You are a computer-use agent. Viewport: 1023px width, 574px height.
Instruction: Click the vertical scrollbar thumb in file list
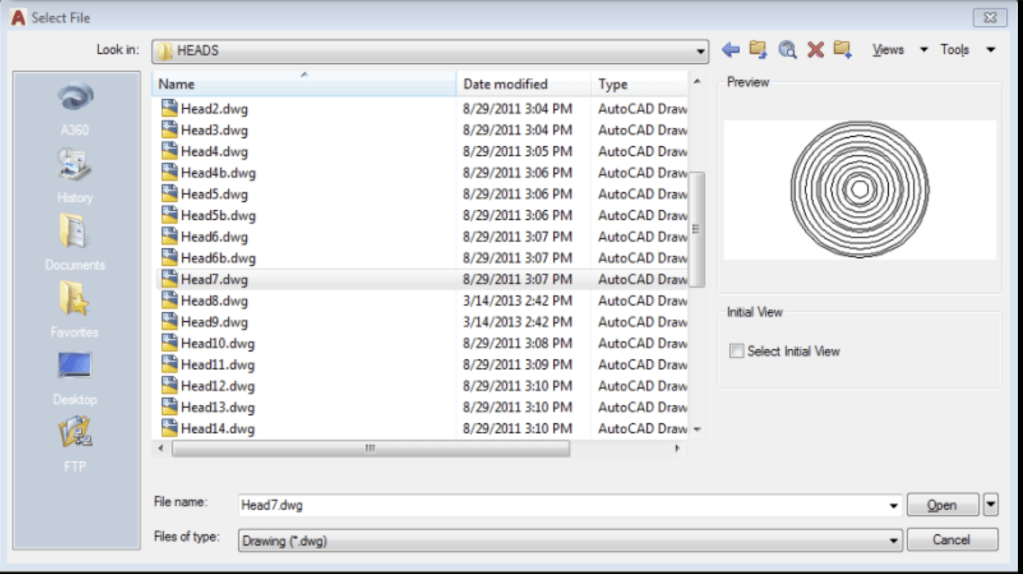697,229
